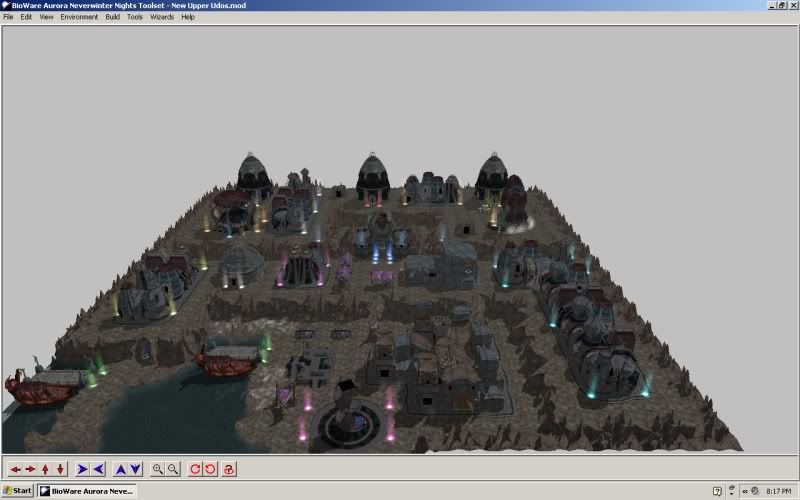The width and height of the screenshot is (800, 500).
Task: Pan camera right with red right arrow
Action: coord(31,469)
